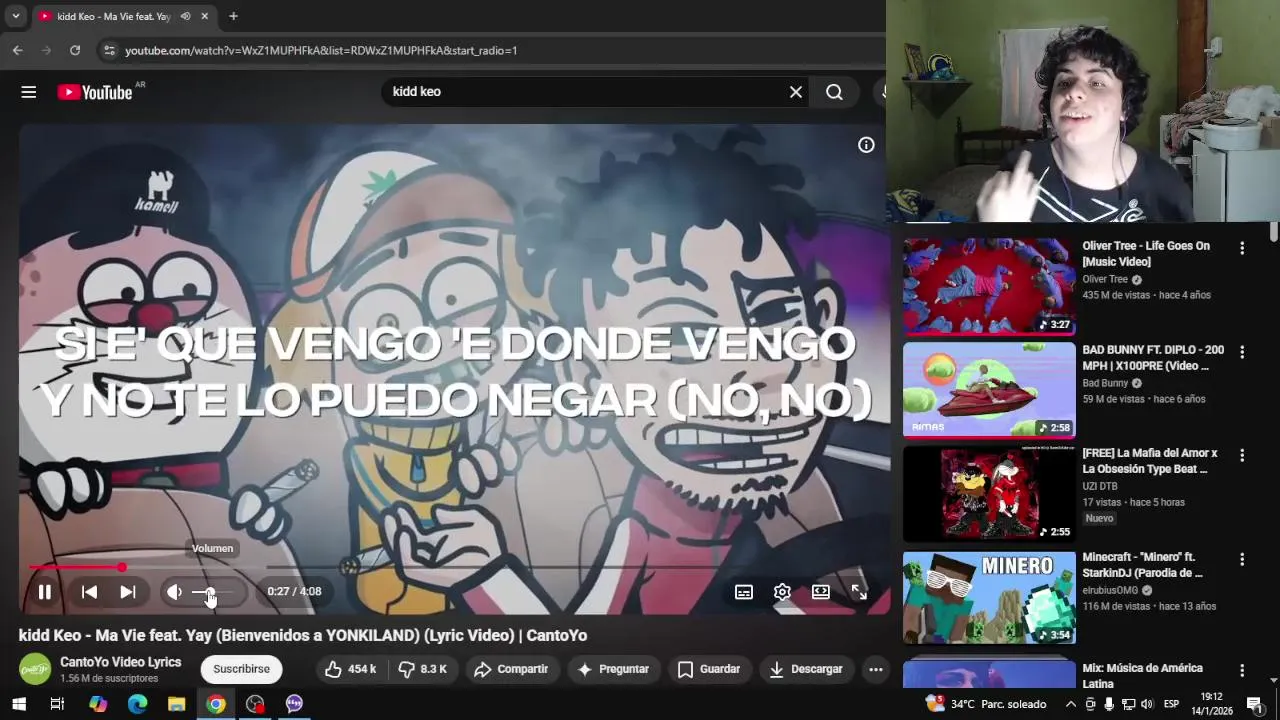Select the kidd Keo browser tab

(x=125, y=17)
